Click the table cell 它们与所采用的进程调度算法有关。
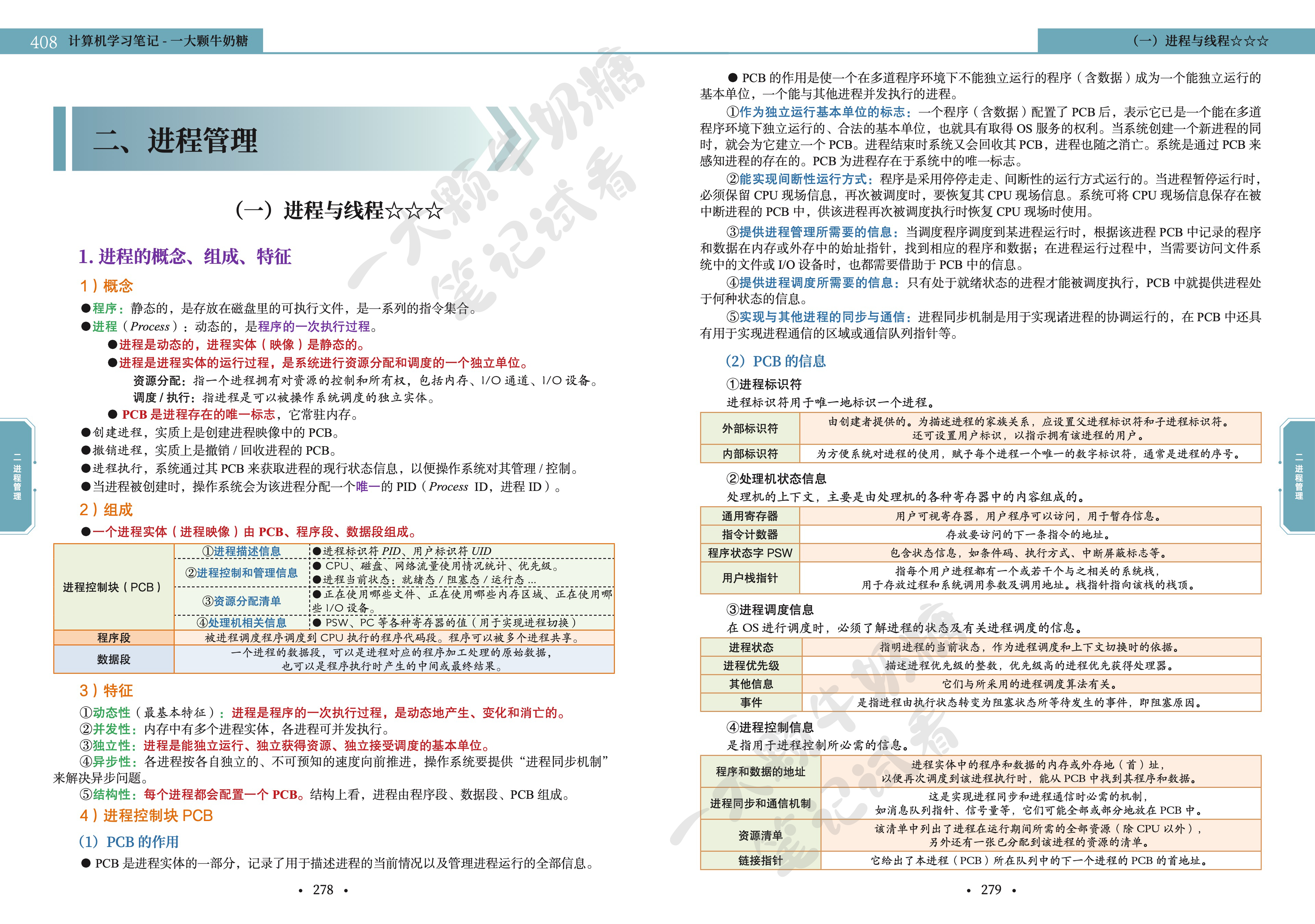This screenshot has height=924, width=1315. pyautogui.click(x=1031, y=684)
